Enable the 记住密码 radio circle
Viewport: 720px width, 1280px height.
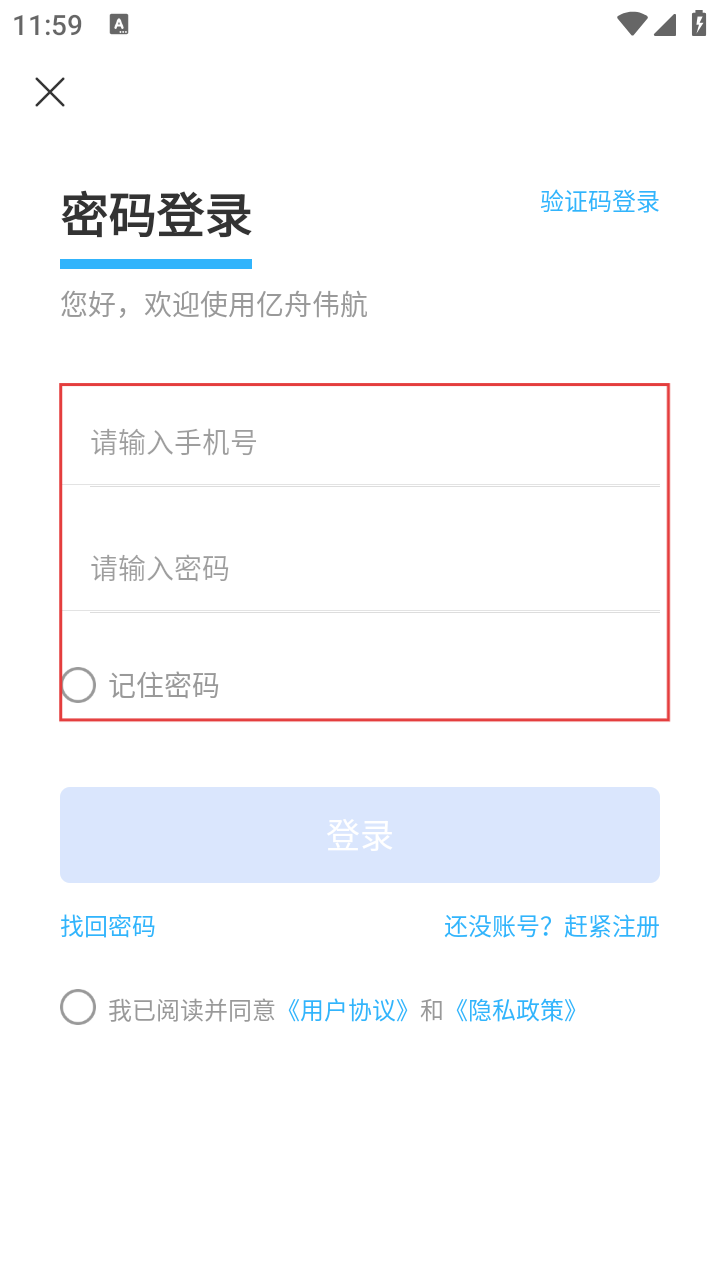[78, 685]
